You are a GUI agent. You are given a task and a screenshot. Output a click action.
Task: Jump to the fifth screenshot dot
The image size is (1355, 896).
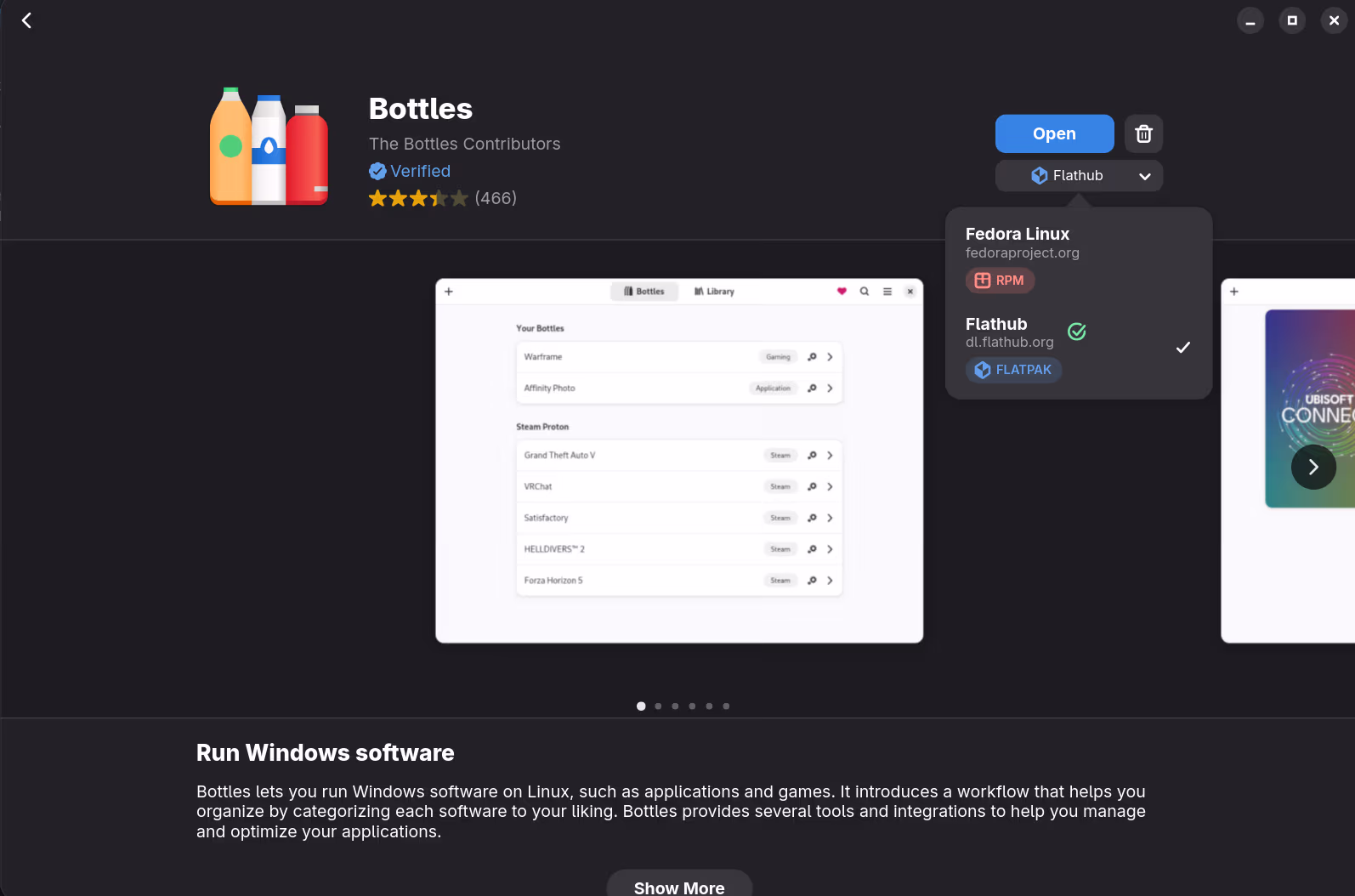[x=709, y=706]
